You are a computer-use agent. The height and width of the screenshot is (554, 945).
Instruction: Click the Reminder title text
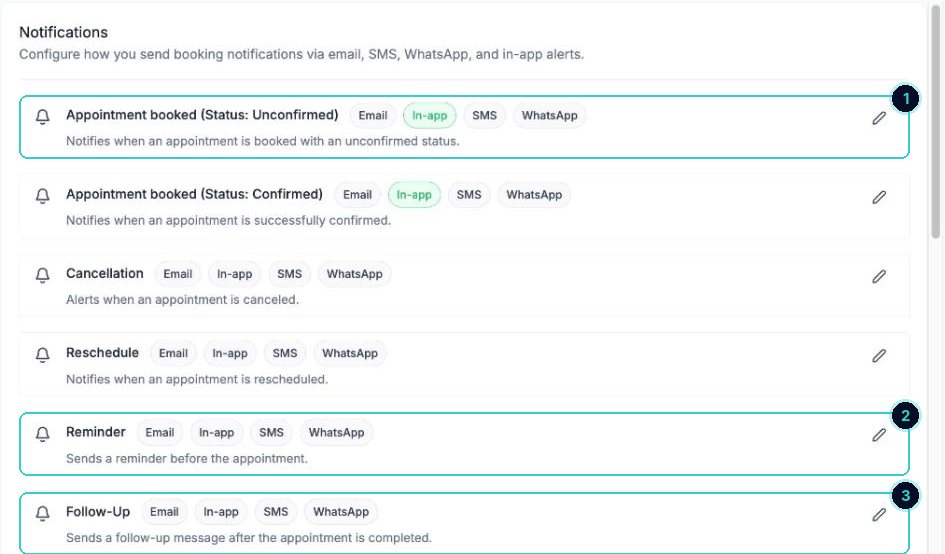(x=96, y=432)
